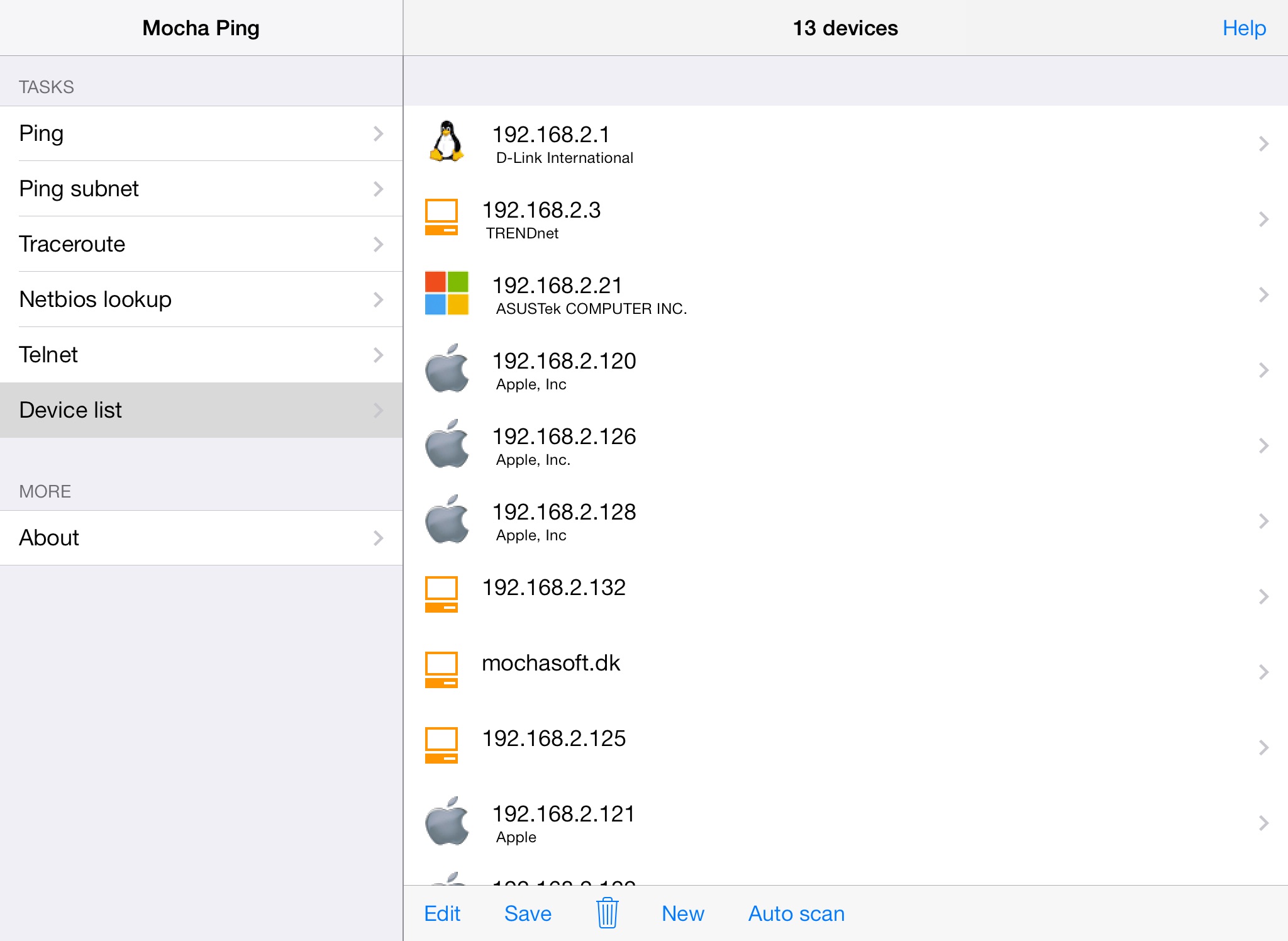Click the Ping subnet row chevron
The image size is (1288, 941).
(x=378, y=189)
